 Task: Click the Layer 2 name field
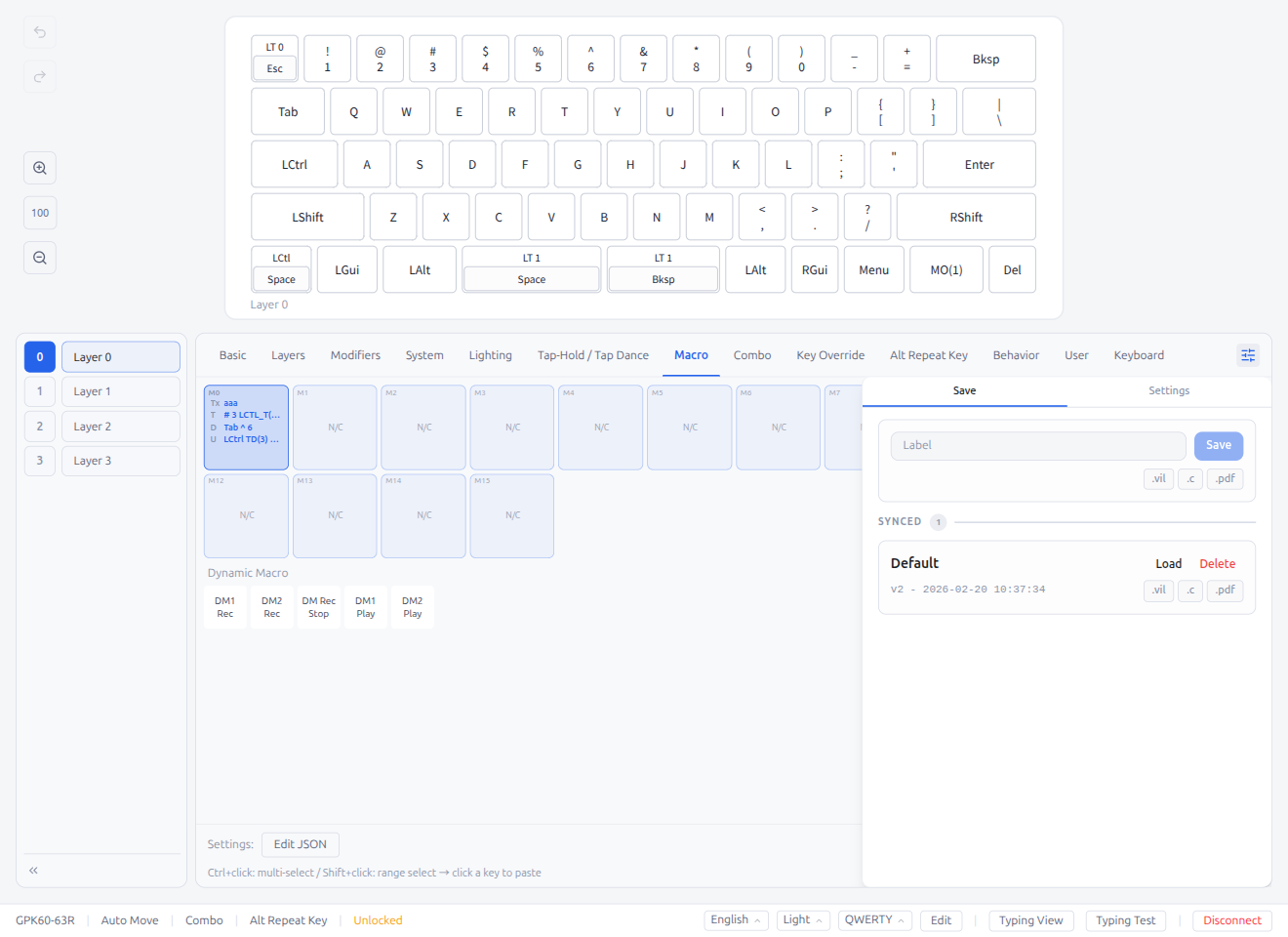click(121, 427)
